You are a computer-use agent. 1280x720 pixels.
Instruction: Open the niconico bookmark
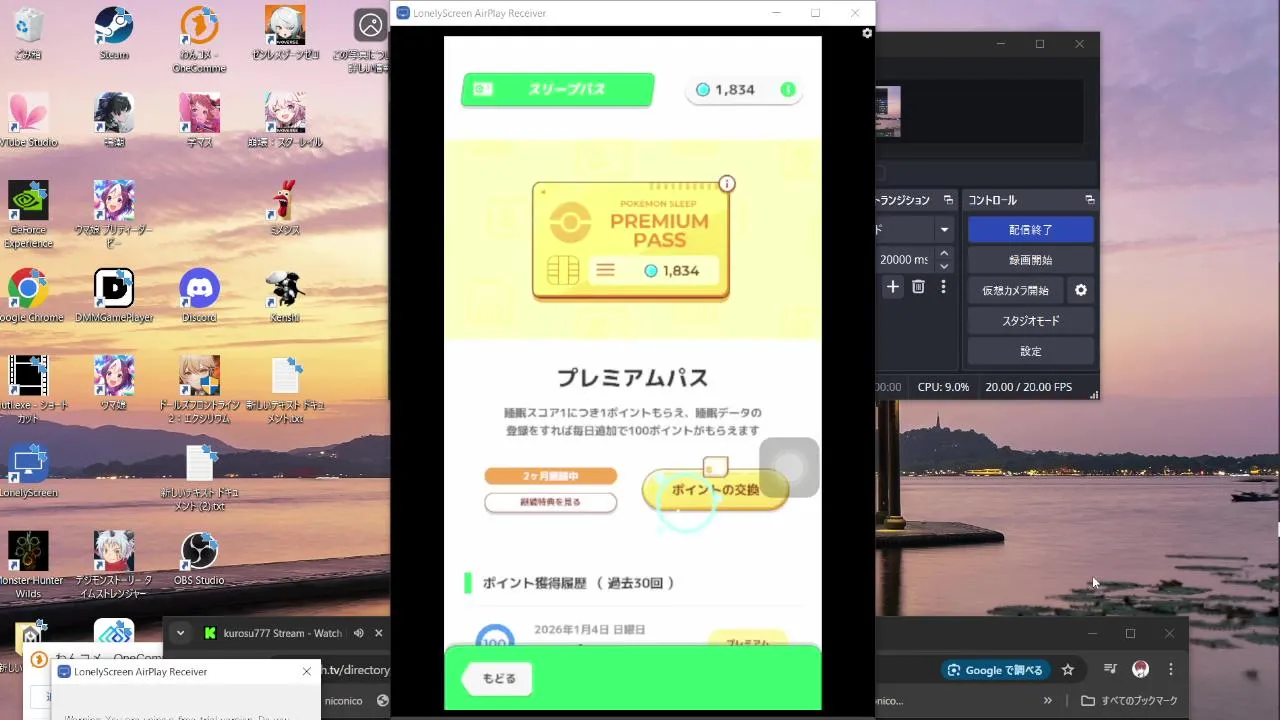(x=343, y=701)
